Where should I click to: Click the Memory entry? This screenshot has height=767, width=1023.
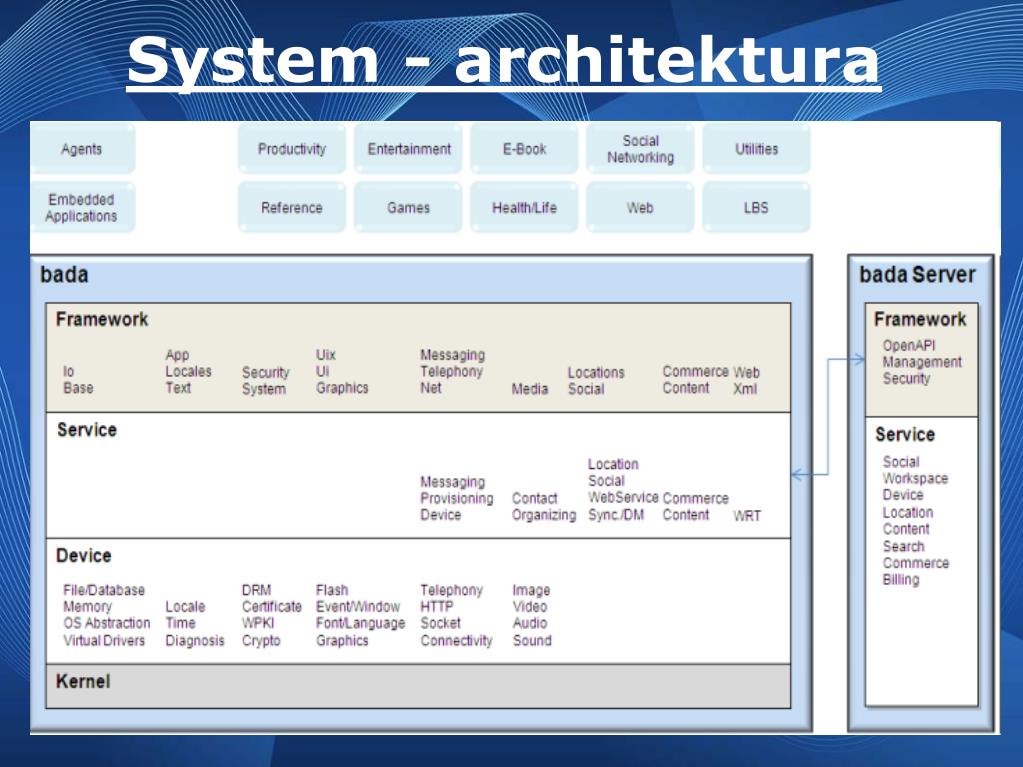(87, 607)
